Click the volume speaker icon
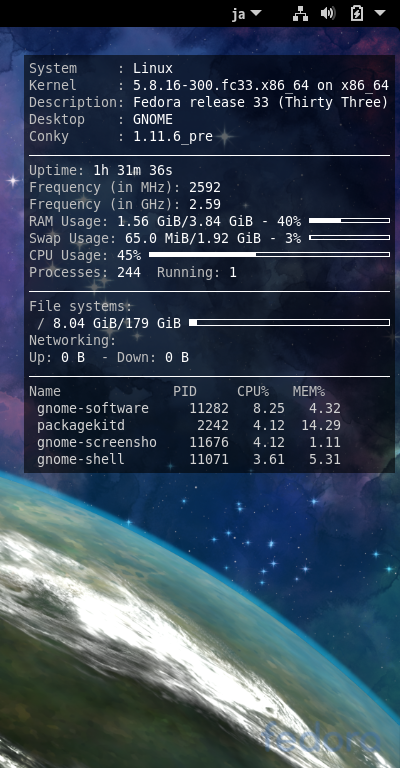400x768 pixels. click(x=328, y=13)
